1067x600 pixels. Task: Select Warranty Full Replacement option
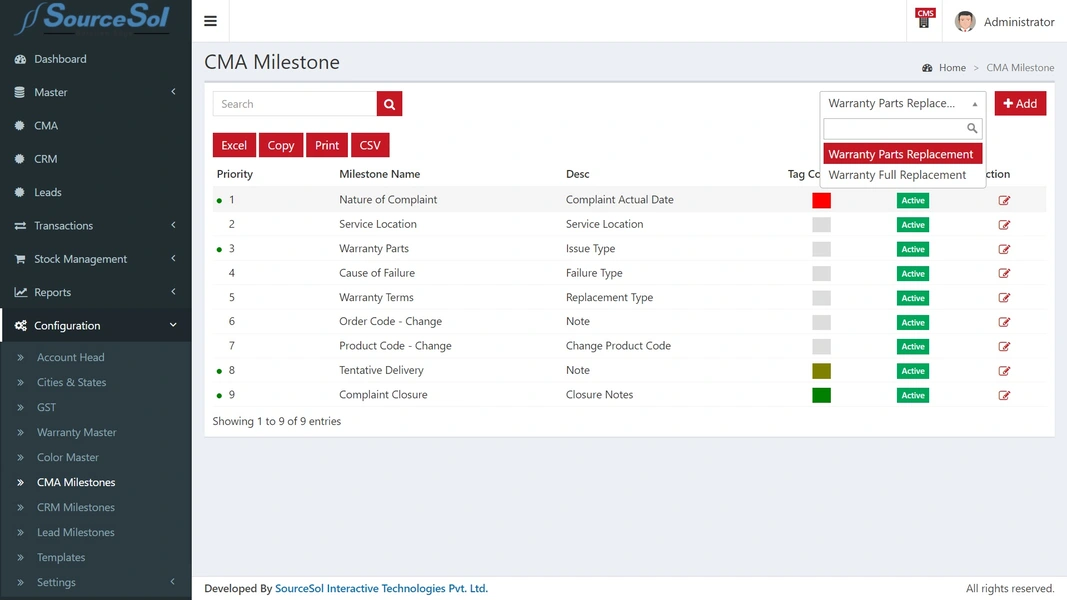tap(897, 175)
